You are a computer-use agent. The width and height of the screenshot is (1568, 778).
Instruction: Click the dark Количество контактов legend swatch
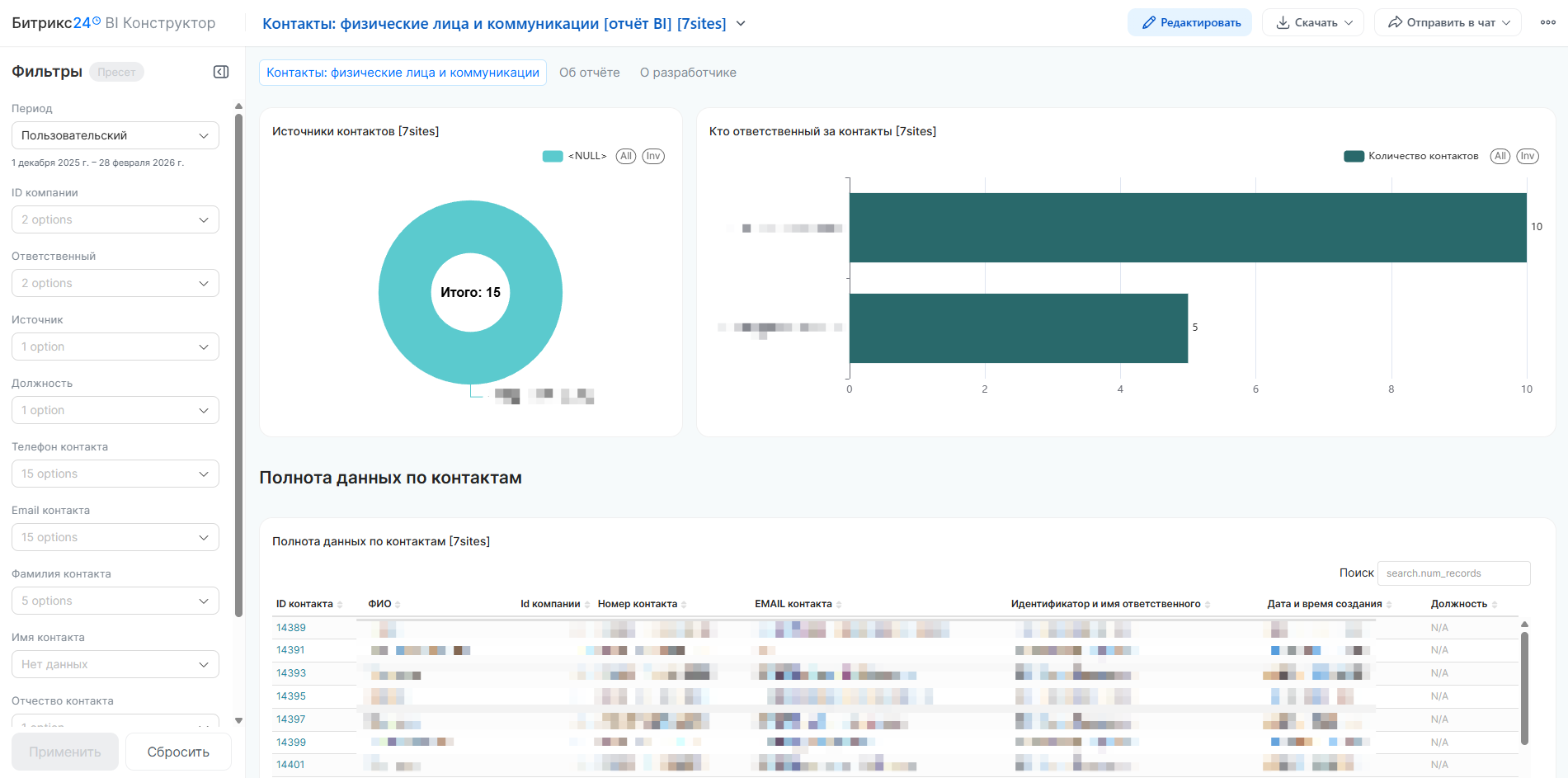click(x=1354, y=156)
